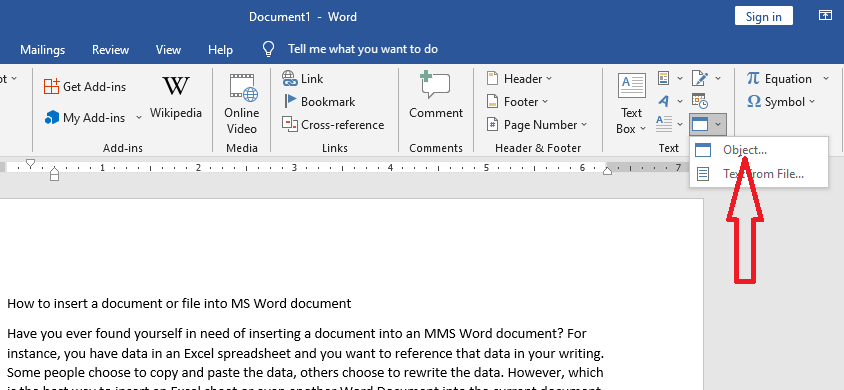Insert an Equation via the pi icon
Image resolution: width=844 pixels, height=390 pixels.
click(754, 79)
